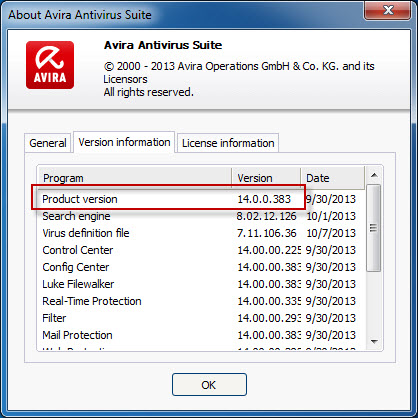
Task: Click the Avira Antivirus Suite heading
Action: [163, 45]
